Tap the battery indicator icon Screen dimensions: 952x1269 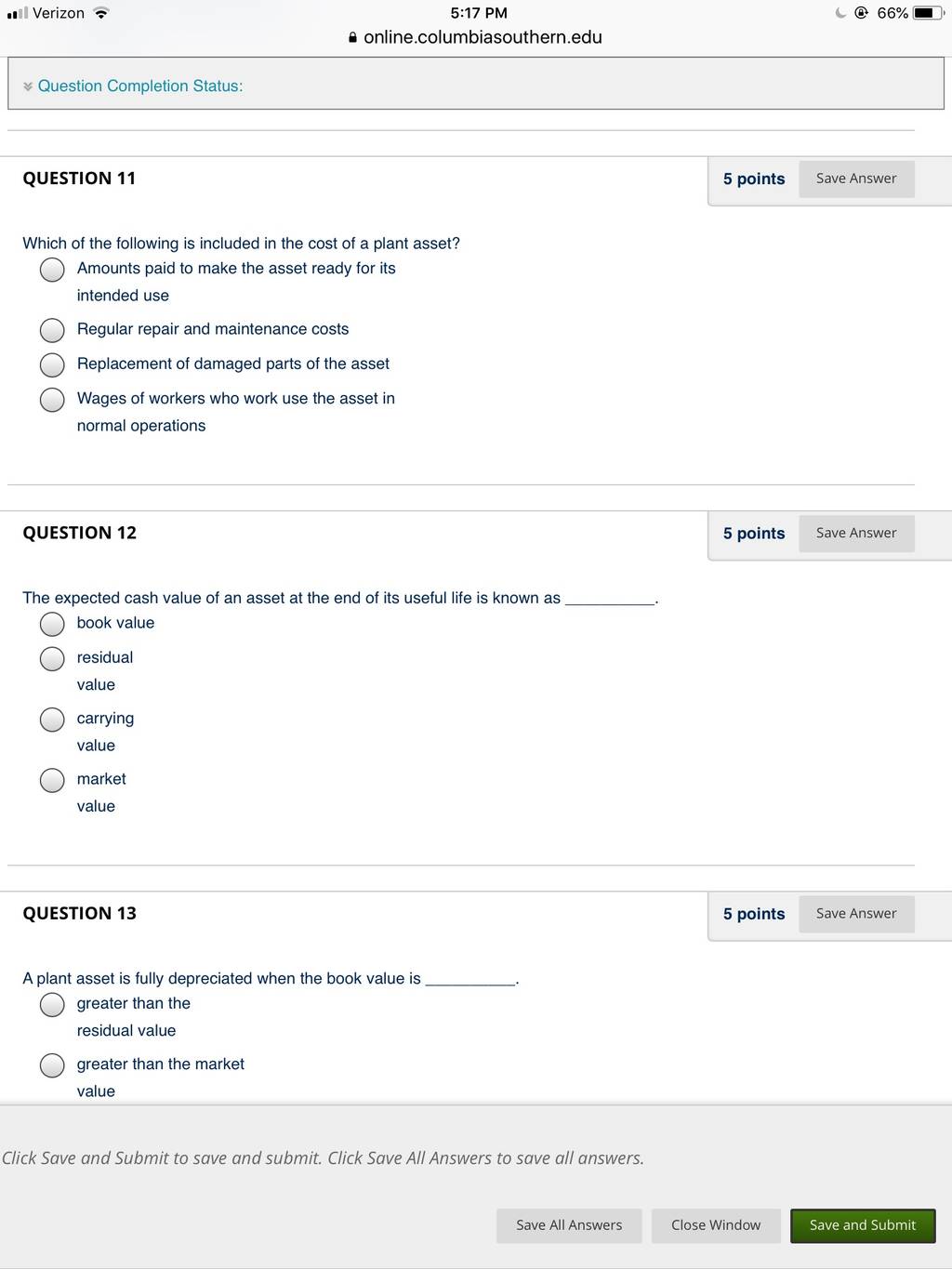pos(929,13)
